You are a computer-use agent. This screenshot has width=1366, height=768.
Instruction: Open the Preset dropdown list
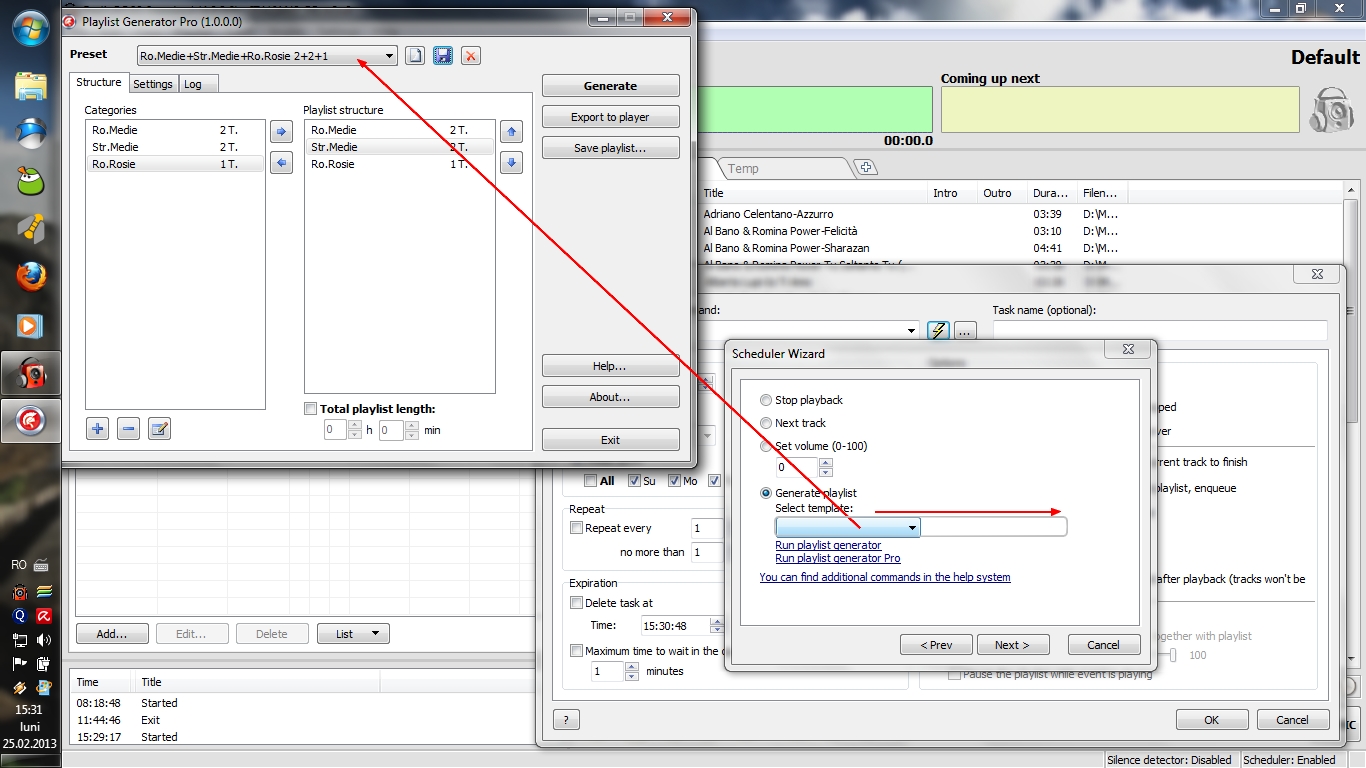(390, 56)
